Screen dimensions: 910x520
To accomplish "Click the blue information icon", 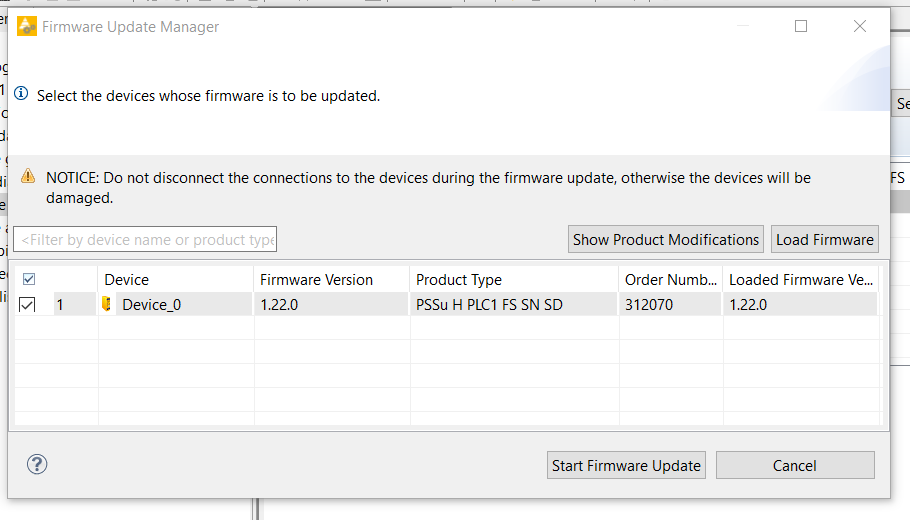I will pos(21,93).
